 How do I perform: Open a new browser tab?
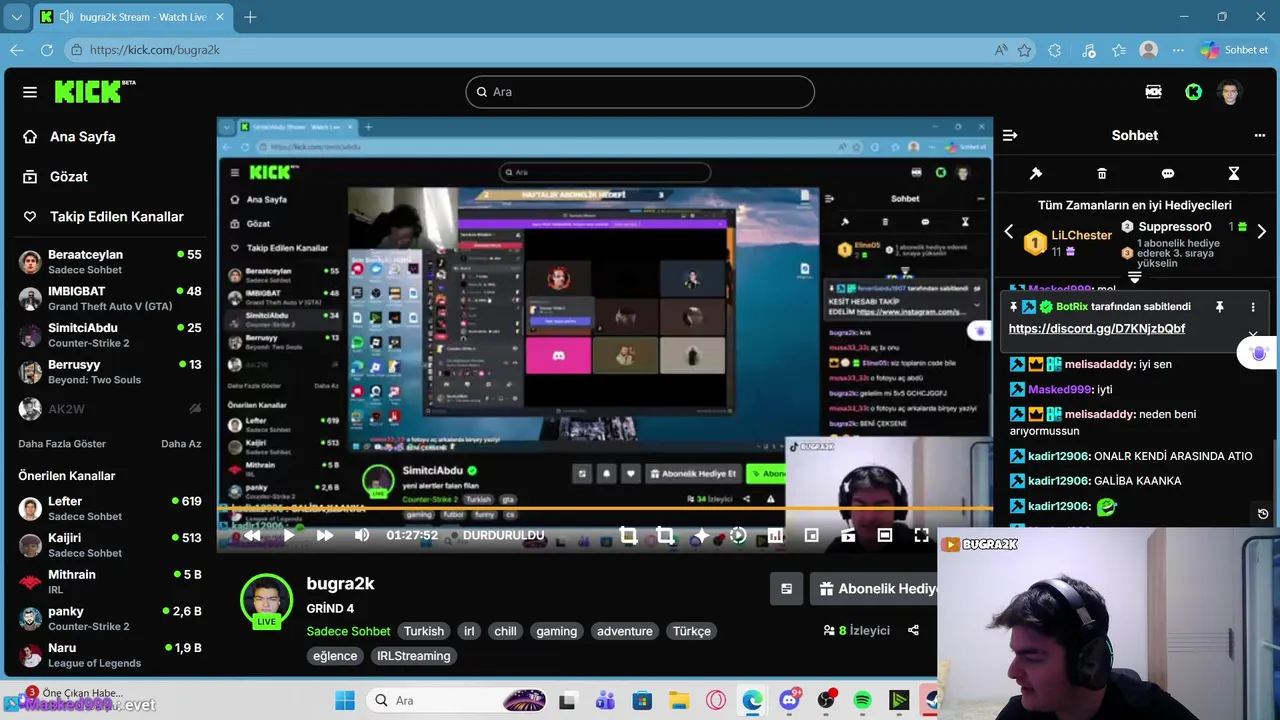250,17
